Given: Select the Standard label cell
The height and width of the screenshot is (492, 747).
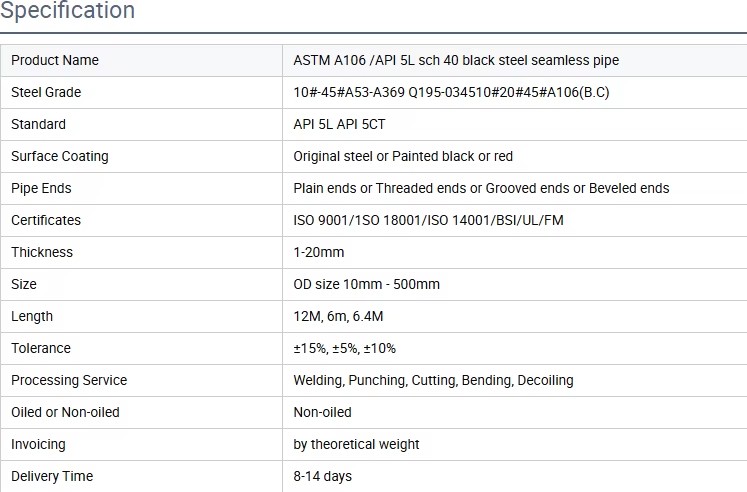Looking at the screenshot, I should pos(141,124).
